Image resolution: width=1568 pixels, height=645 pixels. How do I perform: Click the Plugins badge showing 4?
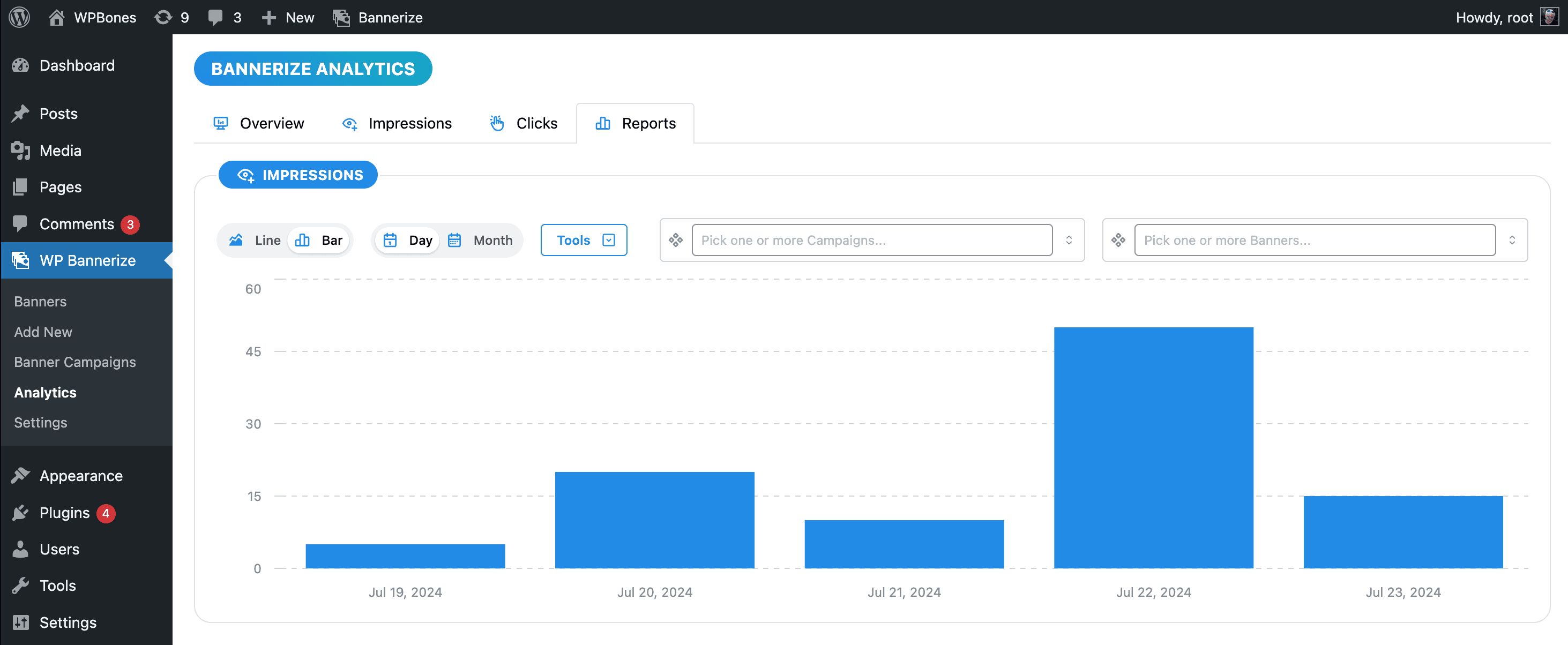coord(106,514)
